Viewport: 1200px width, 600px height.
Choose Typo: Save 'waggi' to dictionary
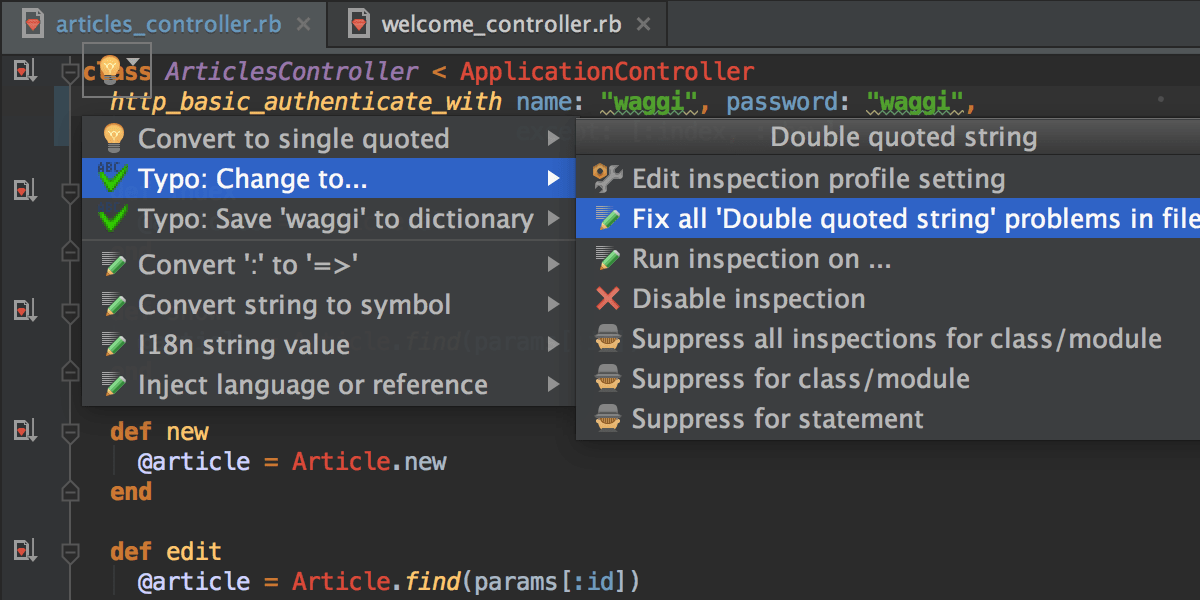(x=335, y=219)
